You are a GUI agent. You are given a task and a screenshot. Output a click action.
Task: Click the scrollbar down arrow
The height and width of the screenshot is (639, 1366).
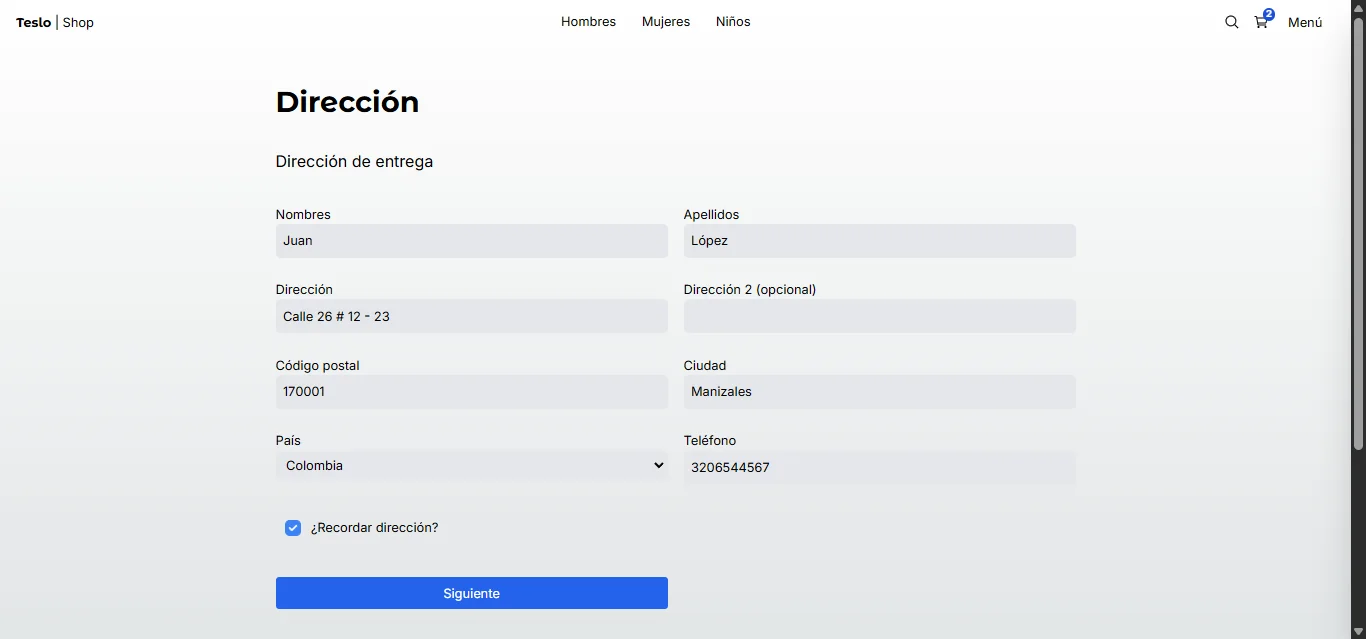(1358, 631)
